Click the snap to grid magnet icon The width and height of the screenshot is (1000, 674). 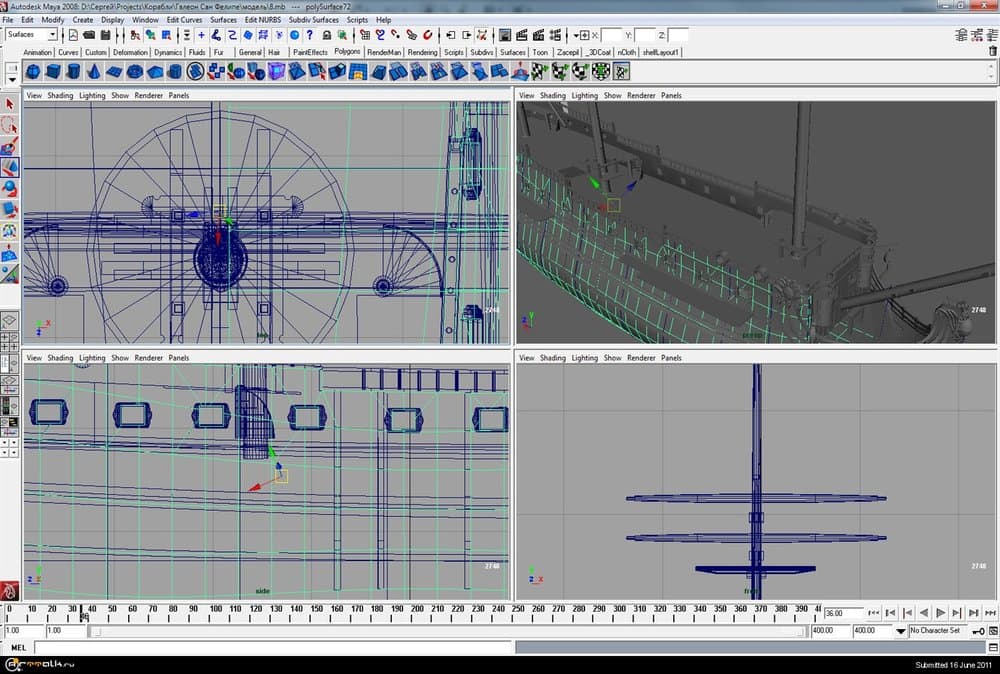366,35
